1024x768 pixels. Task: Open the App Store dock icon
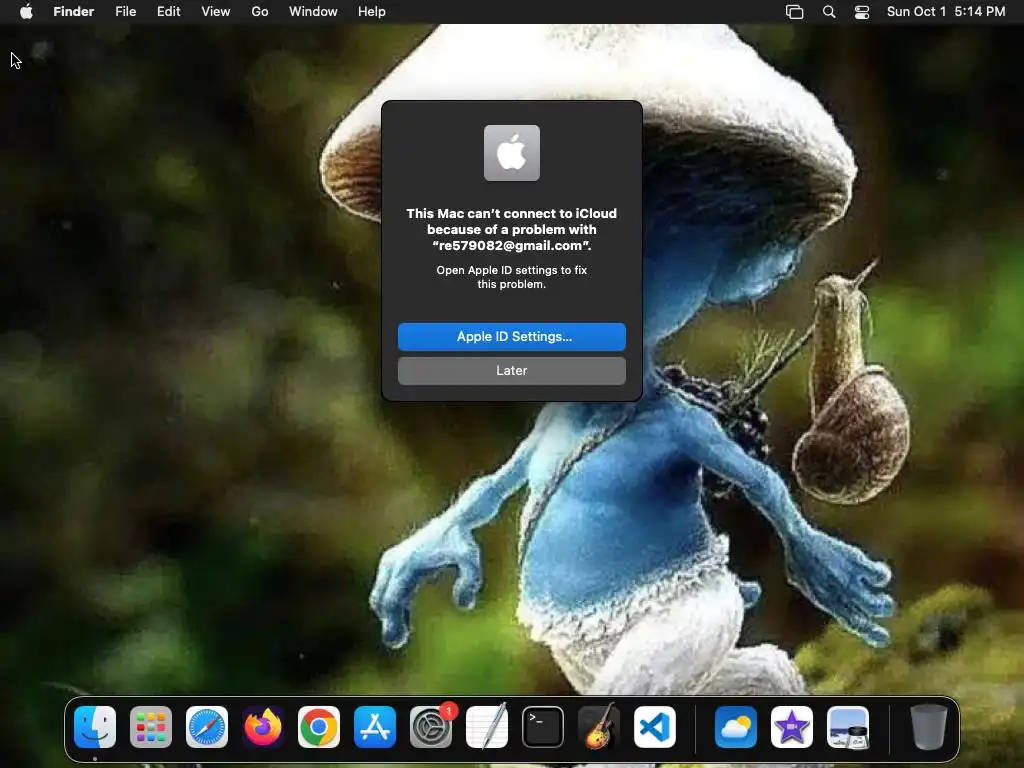coord(375,727)
